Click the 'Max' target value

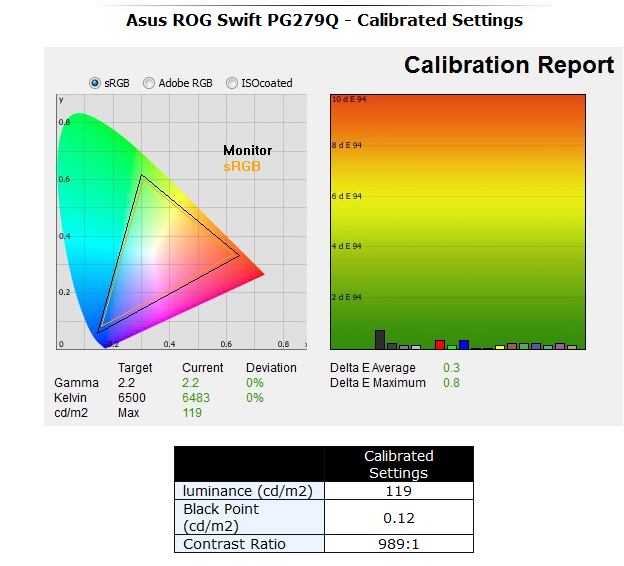129,413
